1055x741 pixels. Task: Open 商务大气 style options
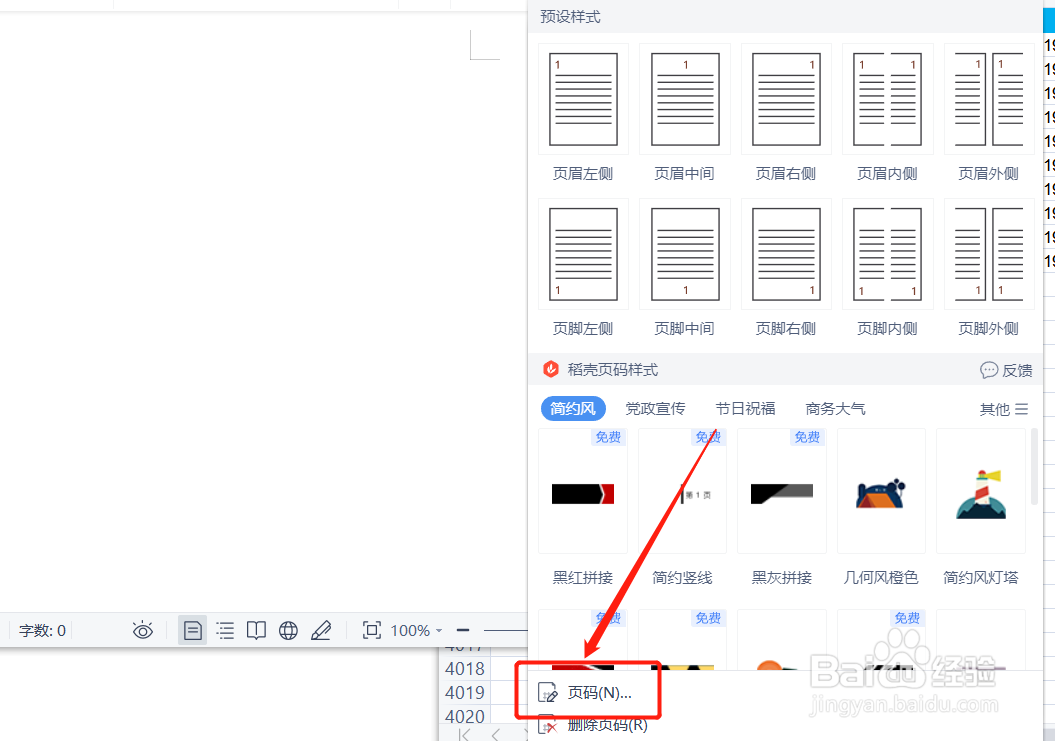pos(835,408)
